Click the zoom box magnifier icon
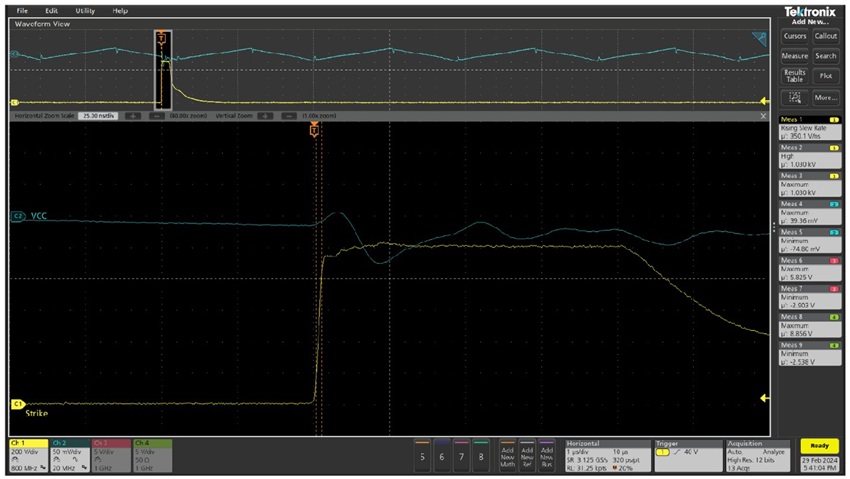The height and width of the screenshot is (479, 850). tap(796, 98)
